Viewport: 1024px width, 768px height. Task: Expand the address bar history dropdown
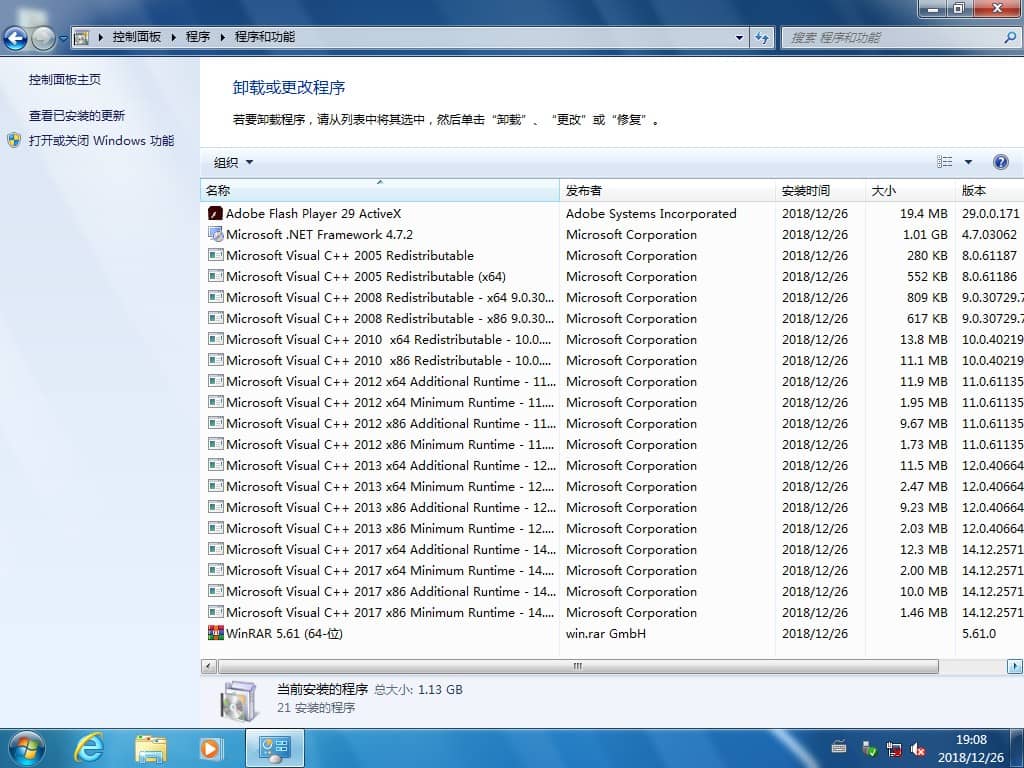coord(738,37)
